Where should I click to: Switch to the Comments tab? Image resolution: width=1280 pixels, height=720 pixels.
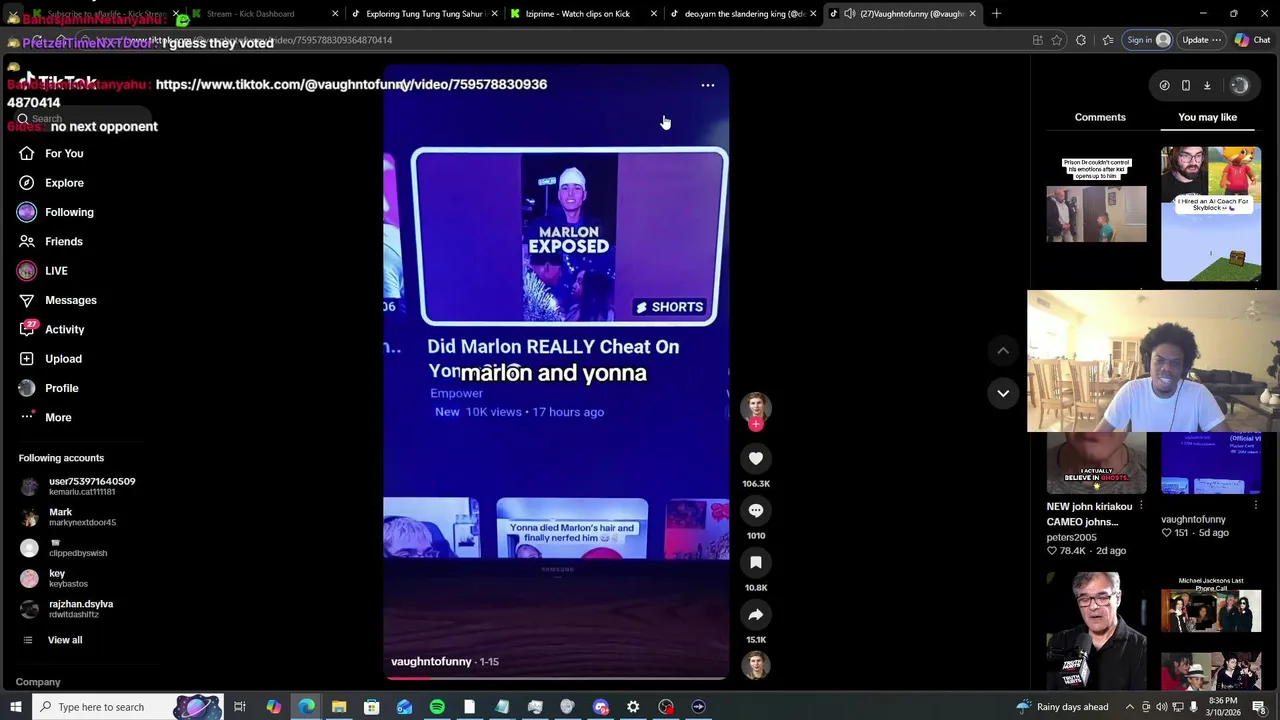[1100, 117]
